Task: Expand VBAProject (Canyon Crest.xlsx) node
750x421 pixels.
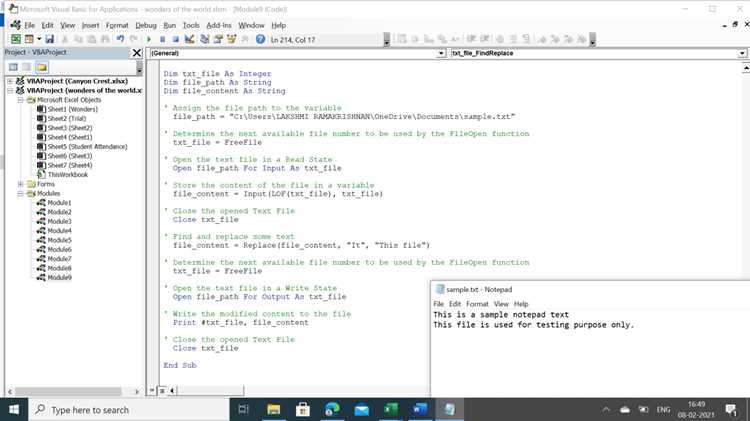Action: [x=10, y=81]
